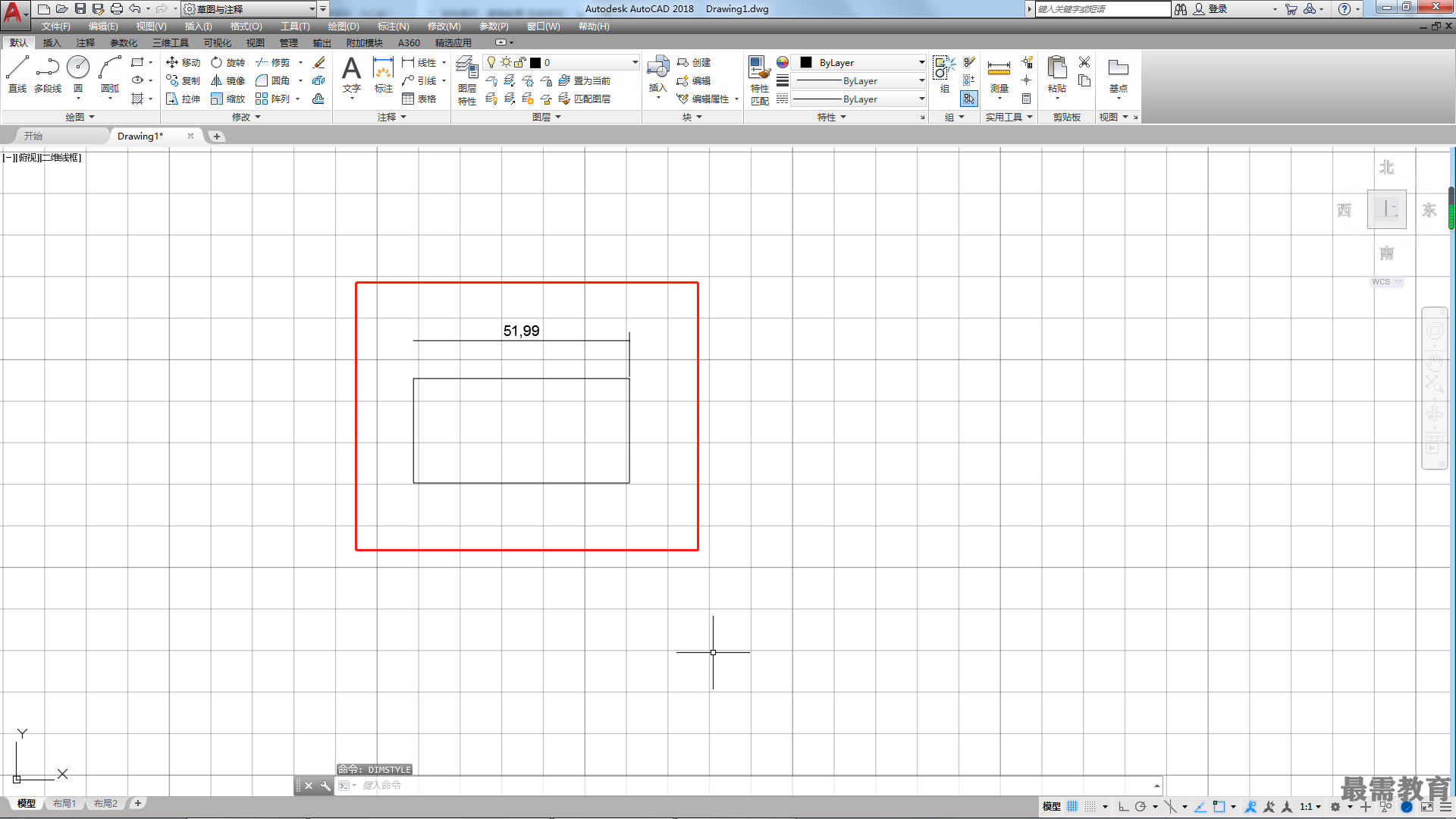Click the Match Layer (匹配图层) button
Screen dimensions: 1456x819
(585, 99)
